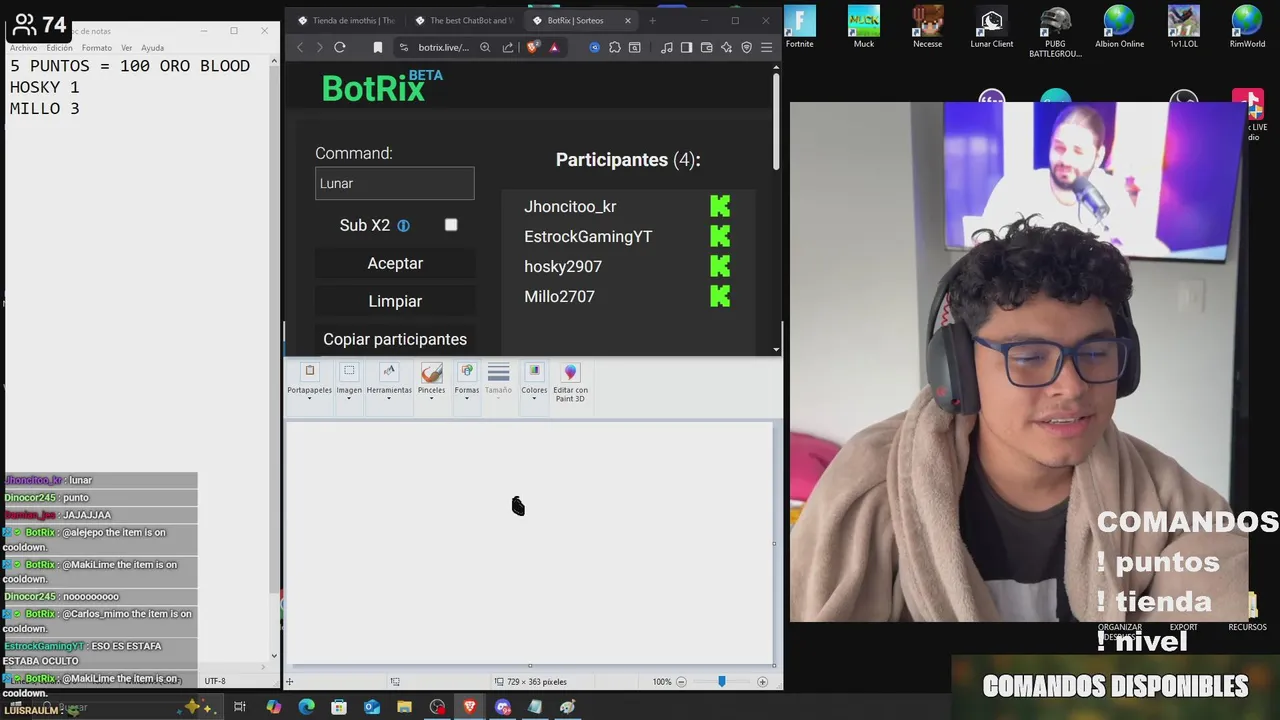This screenshot has height=720, width=1280.
Task: Open the Leo AI sparkle icon
Action: click(x=727, y=47)
